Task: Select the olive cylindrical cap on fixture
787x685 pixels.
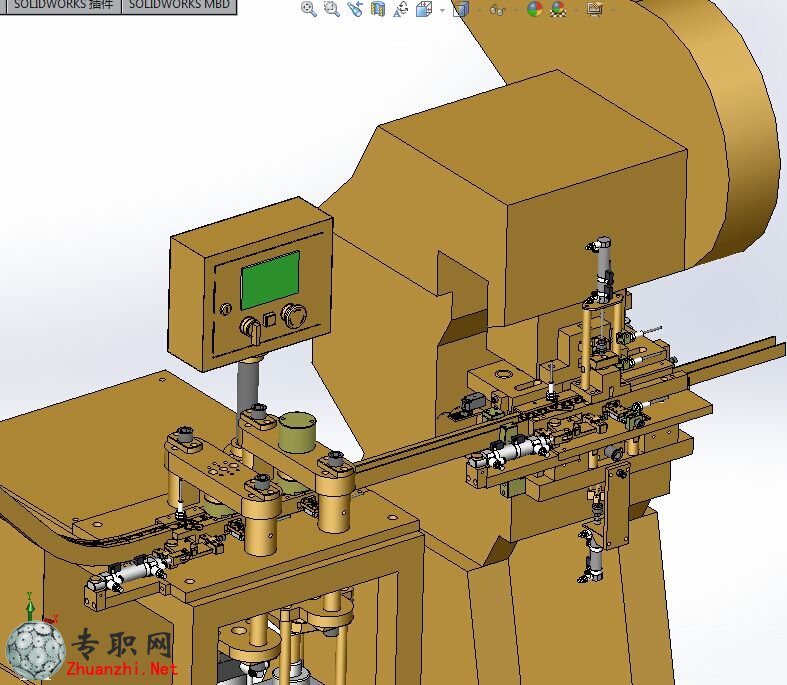Action: tap(297, 433)
